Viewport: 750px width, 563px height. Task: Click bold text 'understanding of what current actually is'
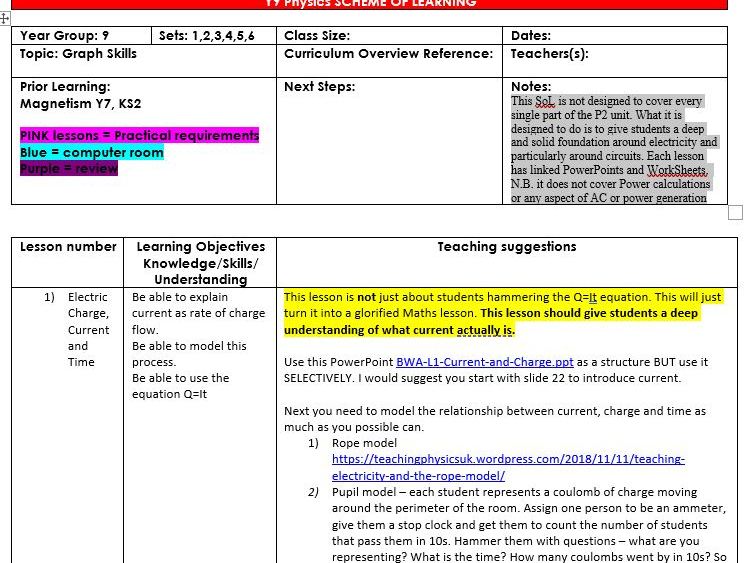[399, 330]
